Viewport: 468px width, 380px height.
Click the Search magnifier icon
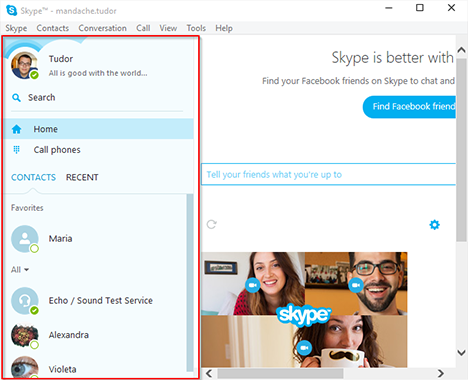click(16, 98)
